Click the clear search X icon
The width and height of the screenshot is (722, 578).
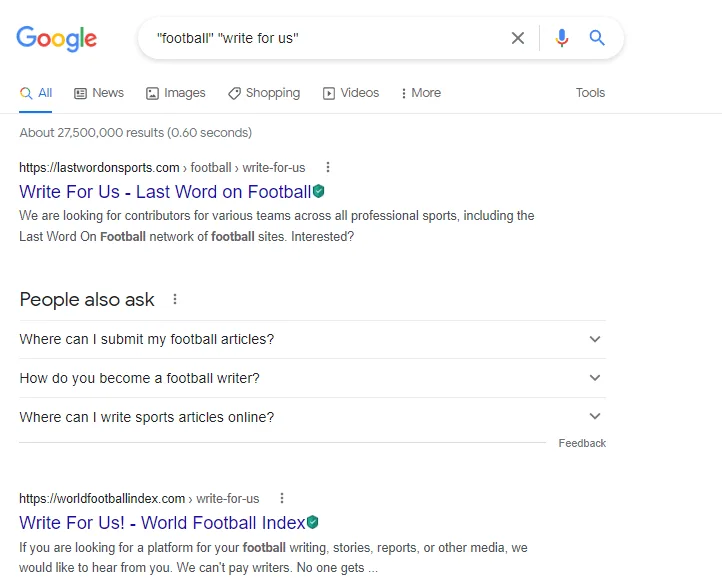pos(518,38)
